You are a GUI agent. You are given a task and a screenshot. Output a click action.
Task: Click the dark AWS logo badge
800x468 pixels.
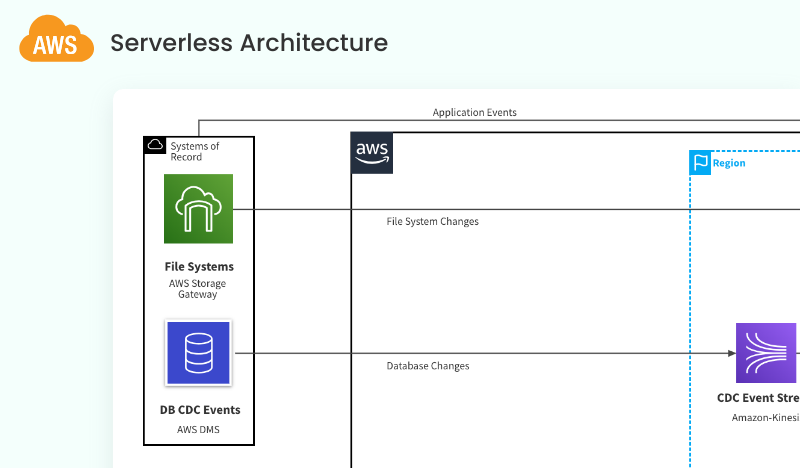tap(371, 153)
